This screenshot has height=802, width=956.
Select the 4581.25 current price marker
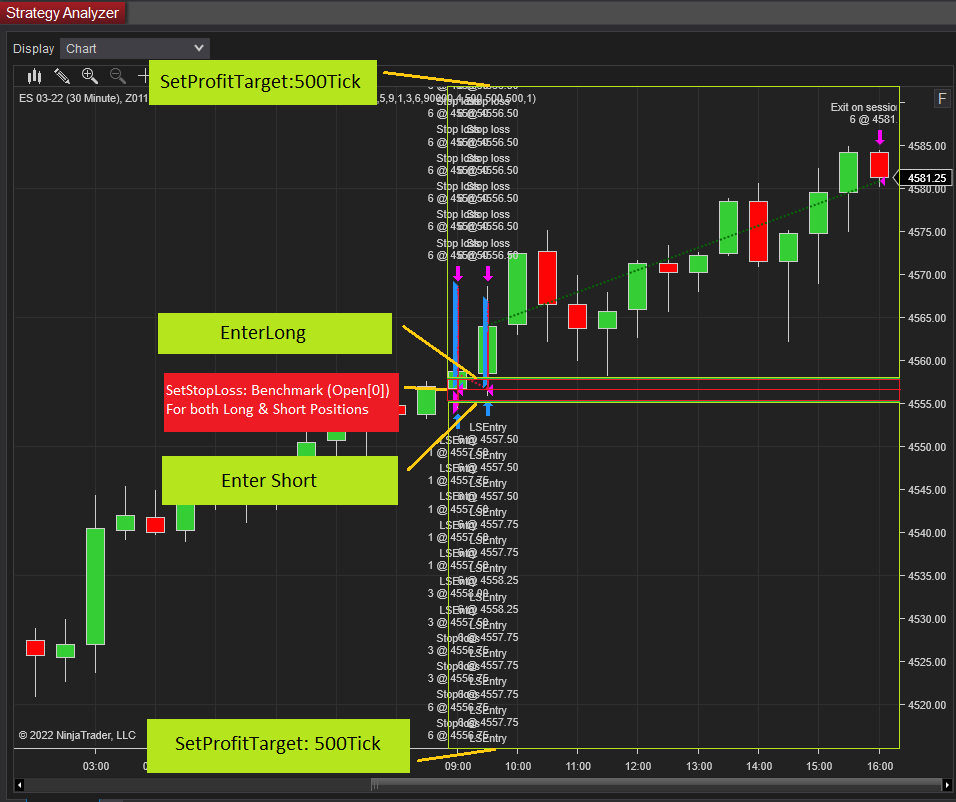[x=924, y=178]
